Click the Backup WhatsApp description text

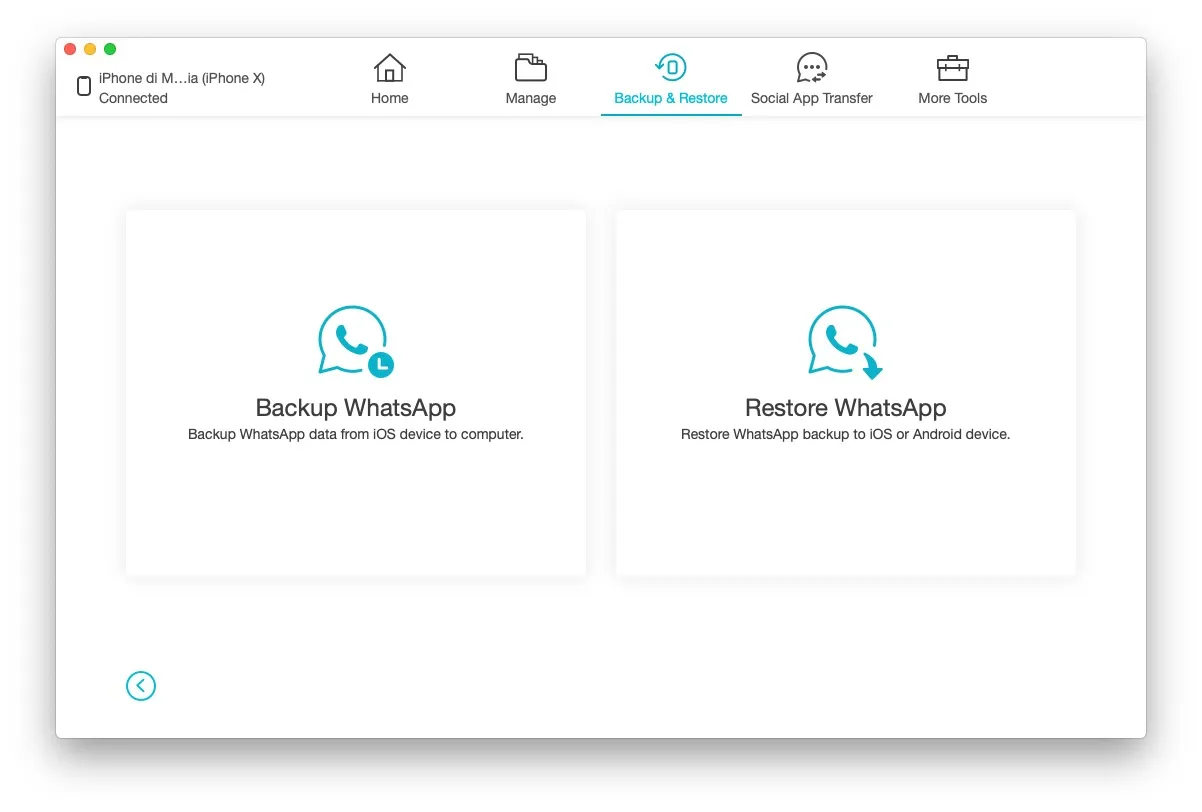354,434
